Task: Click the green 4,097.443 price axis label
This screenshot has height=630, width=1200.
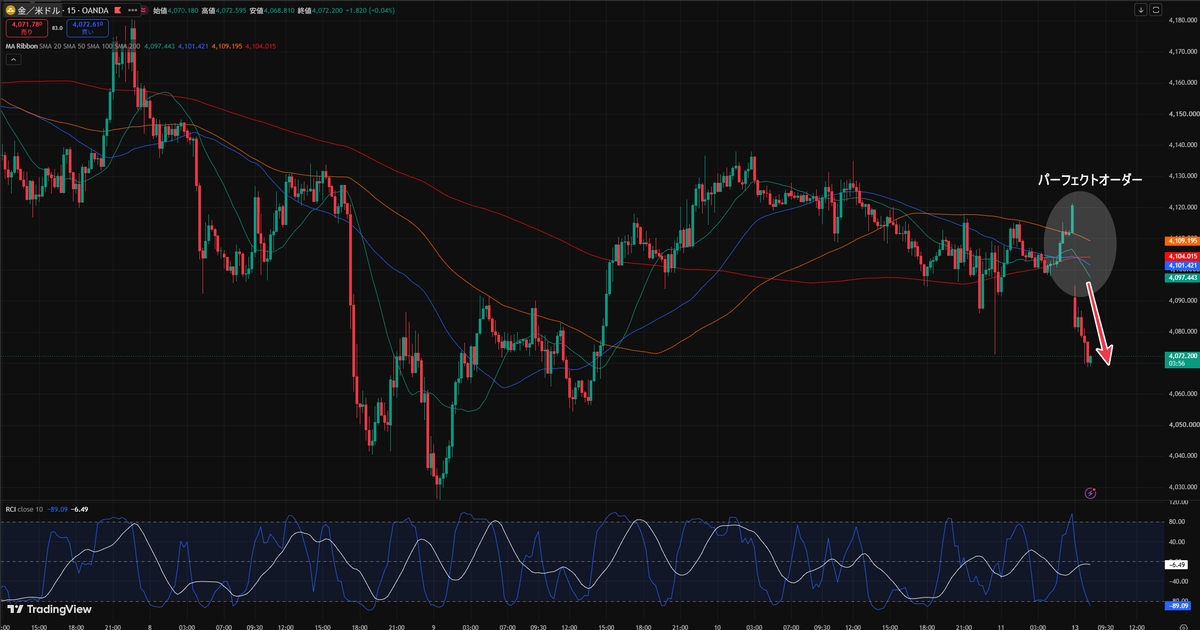Action: (x=1182, y=277)
